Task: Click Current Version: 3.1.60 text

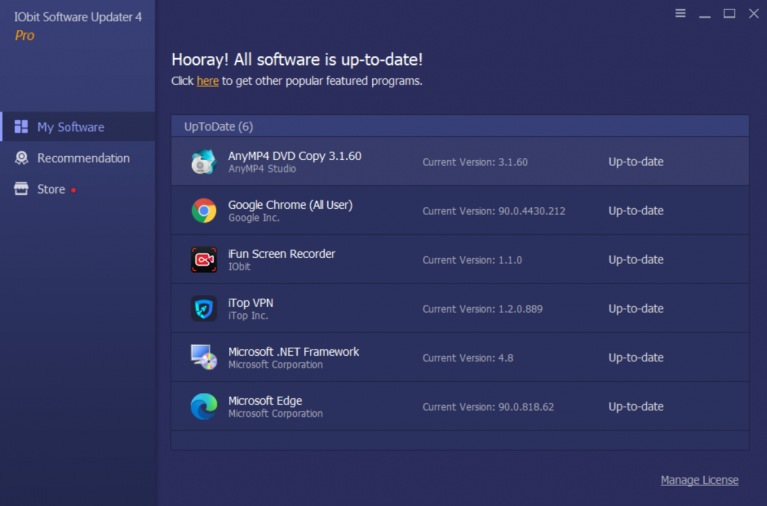Action: (475, 162)
